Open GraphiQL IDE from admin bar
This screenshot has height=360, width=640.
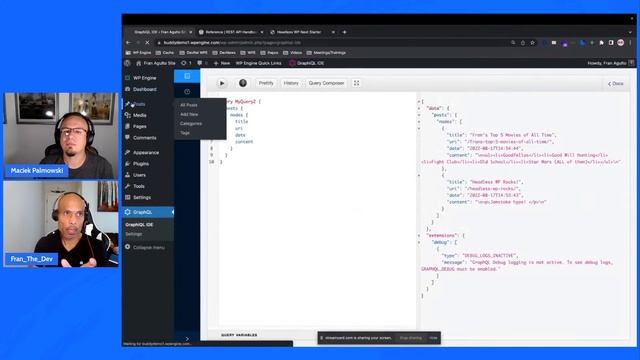[307, 63]
